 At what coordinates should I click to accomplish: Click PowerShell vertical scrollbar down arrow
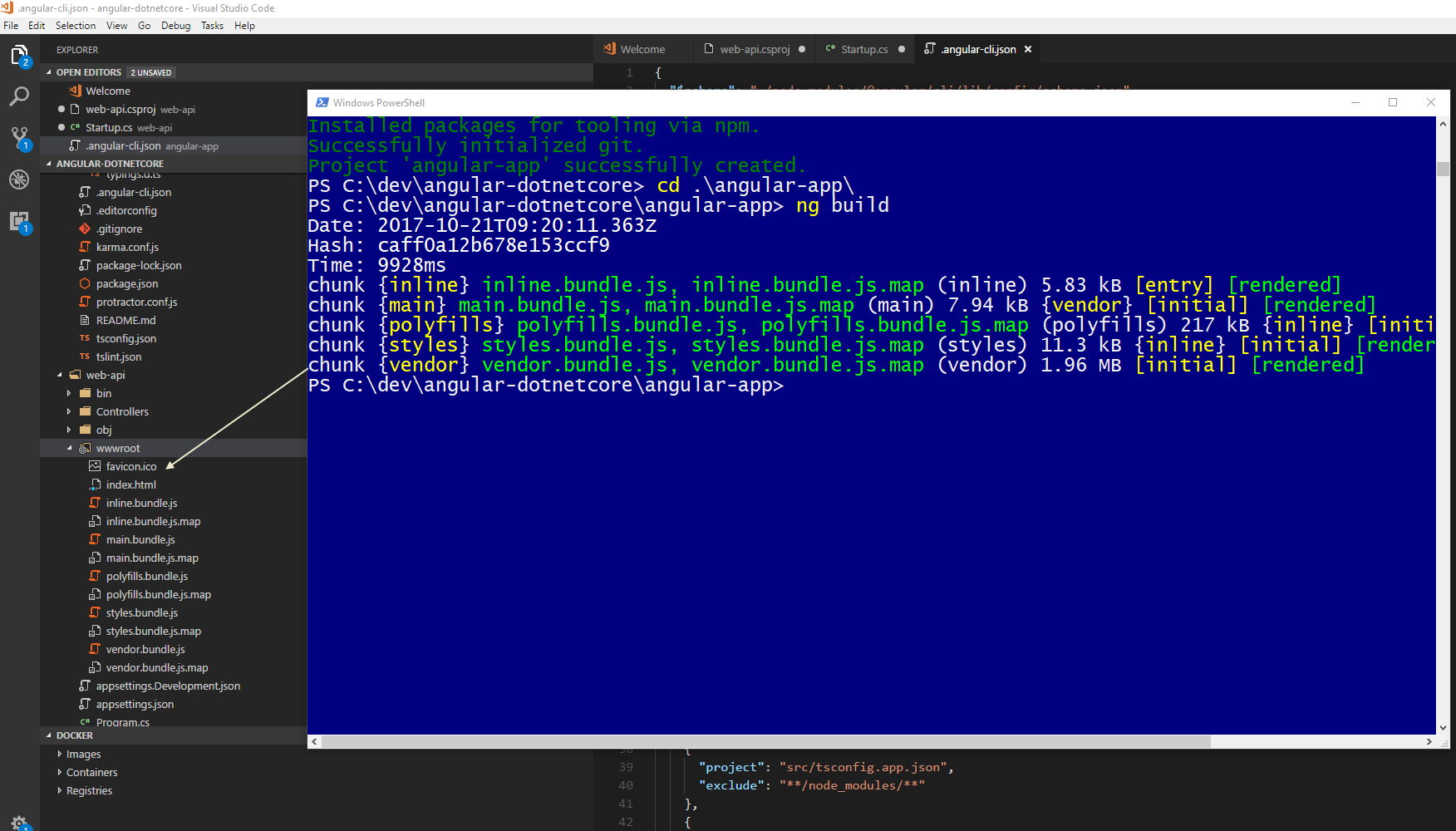click(1443, 728)
